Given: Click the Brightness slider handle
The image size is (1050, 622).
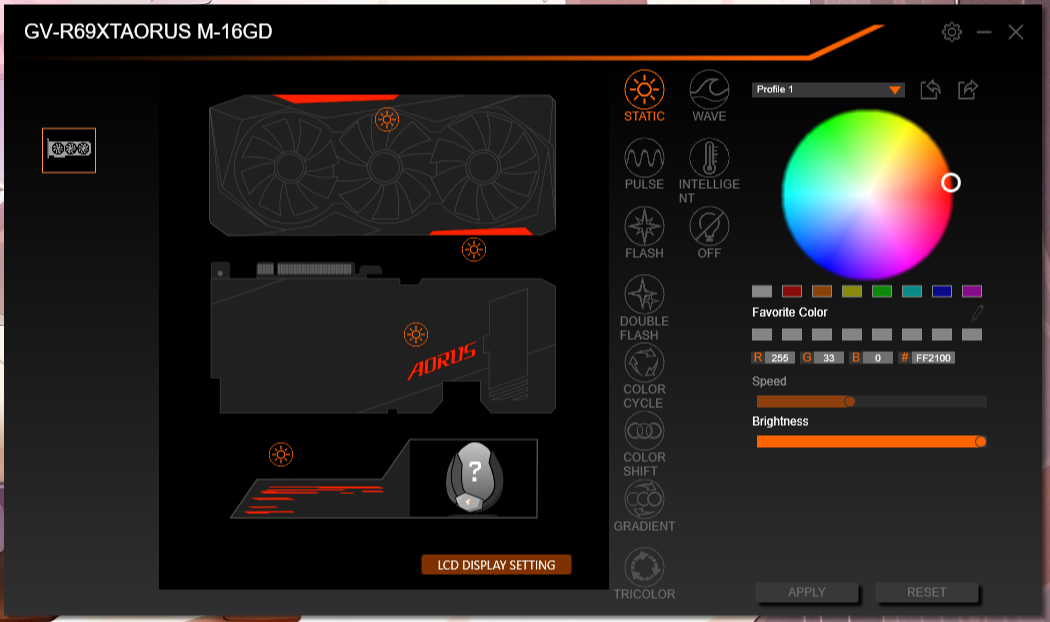Looking at the screenshot, I should [980, 442].
